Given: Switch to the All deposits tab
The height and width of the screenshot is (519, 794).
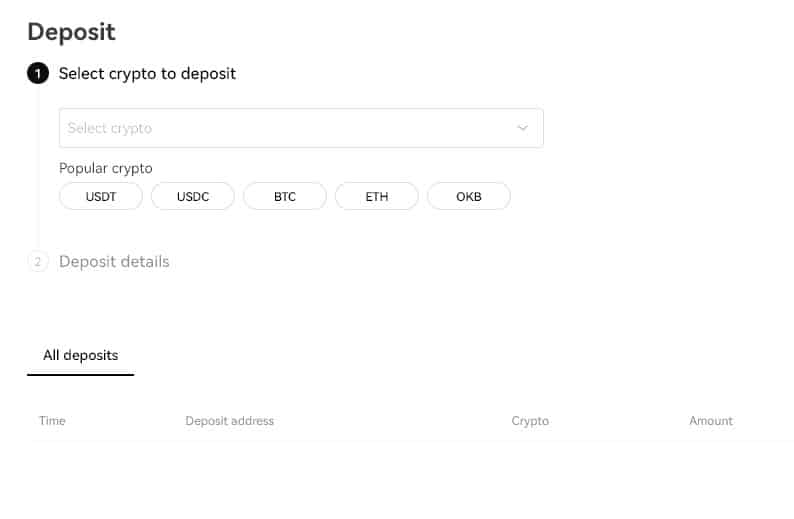Looking at the screenshot, I should coord(80,356).
